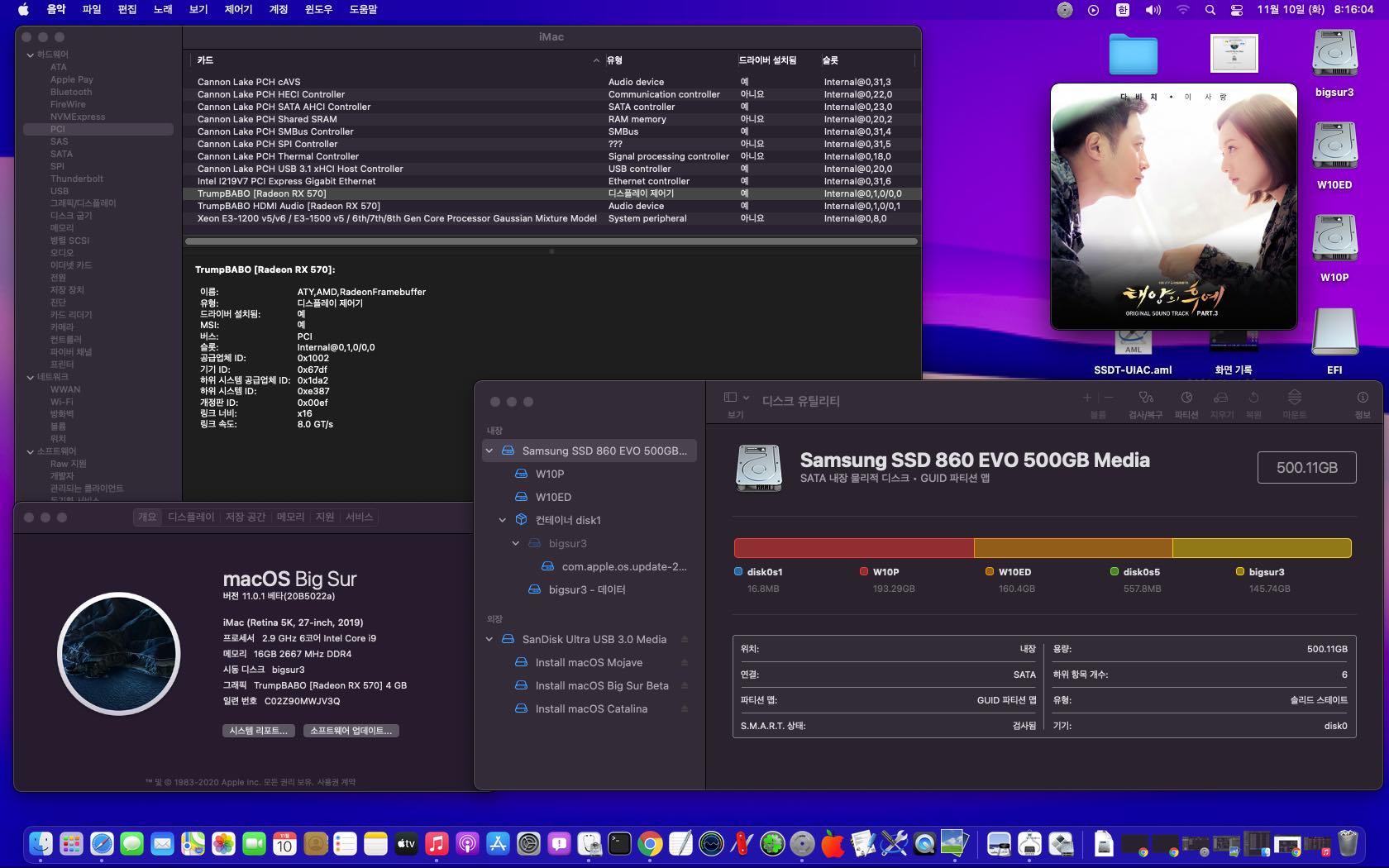The height and width of the screenshot is (868, 1389).
Task: Click the 500.11GB capacity box
Action: [1307, 468]
